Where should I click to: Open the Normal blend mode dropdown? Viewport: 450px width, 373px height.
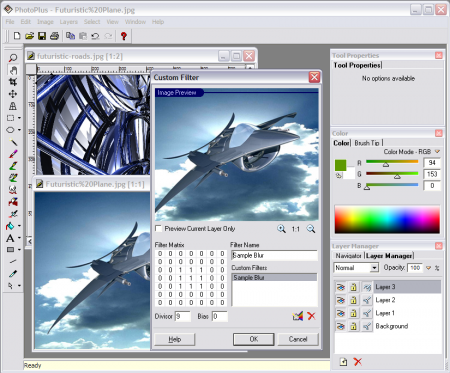(x=374, y=268)
